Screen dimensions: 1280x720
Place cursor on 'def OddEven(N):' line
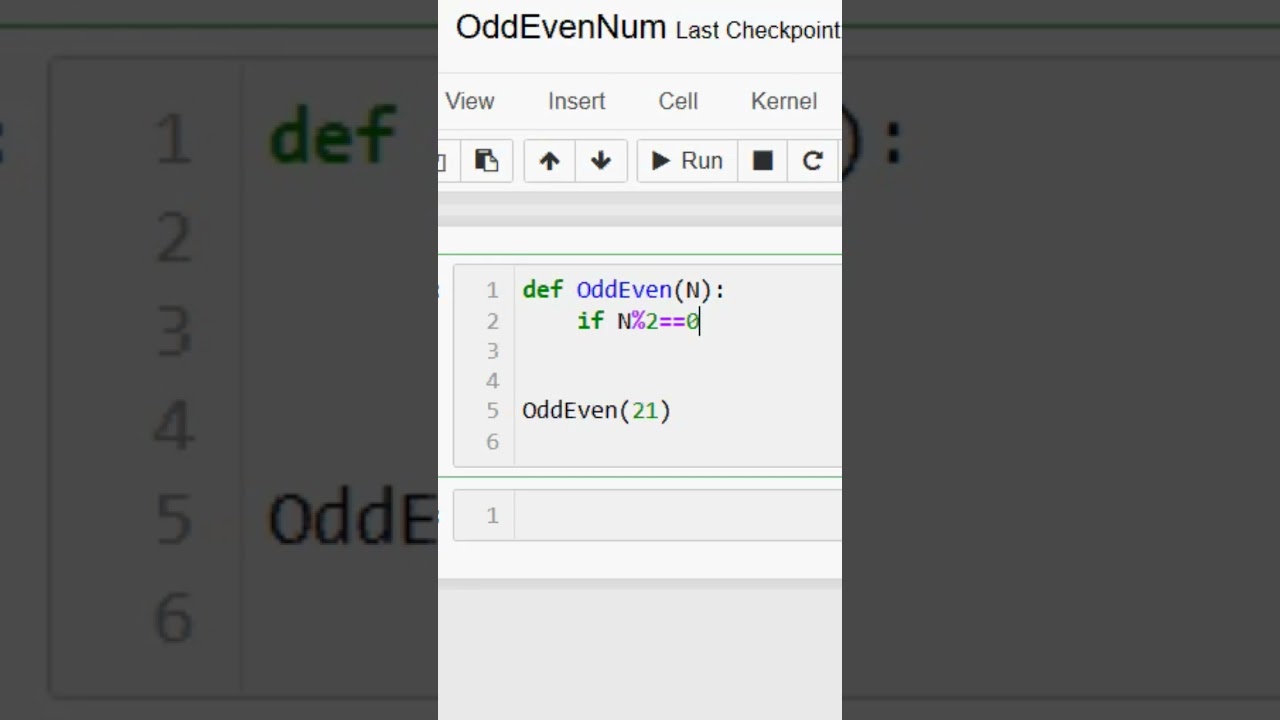tap(623, 290)
